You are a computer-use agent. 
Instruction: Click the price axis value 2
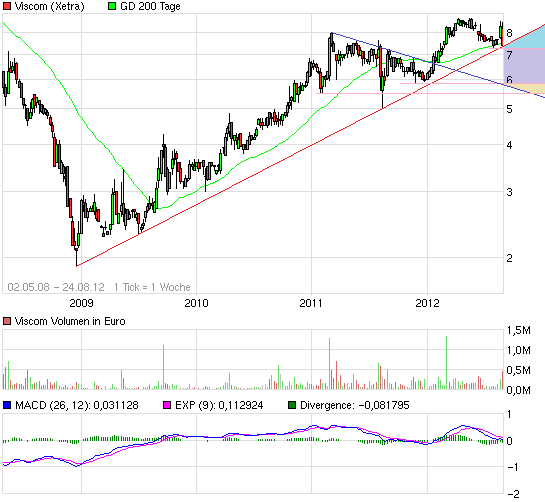(x=509, y=258)
